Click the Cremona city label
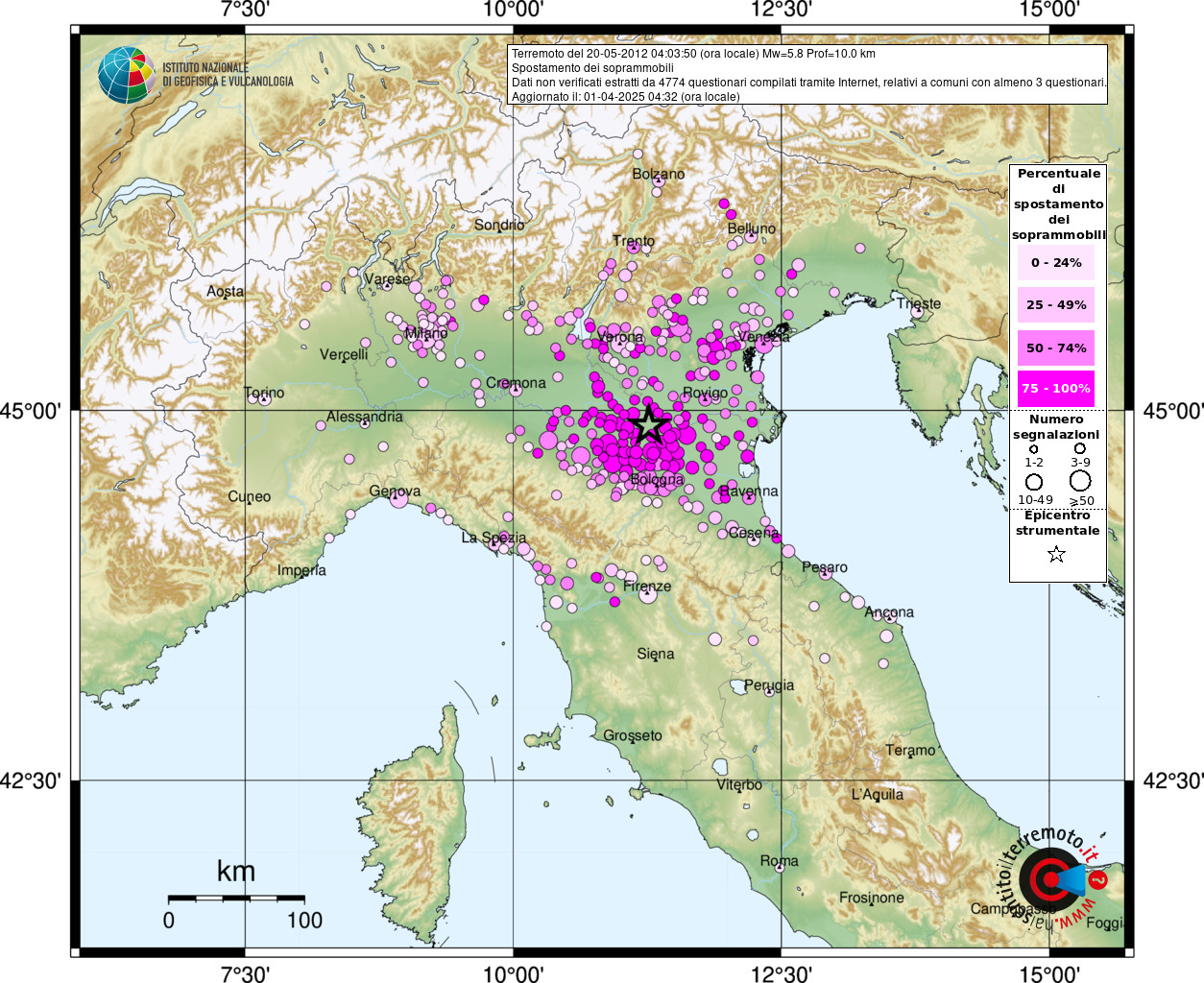1204x983 pixels. [516, 382]
